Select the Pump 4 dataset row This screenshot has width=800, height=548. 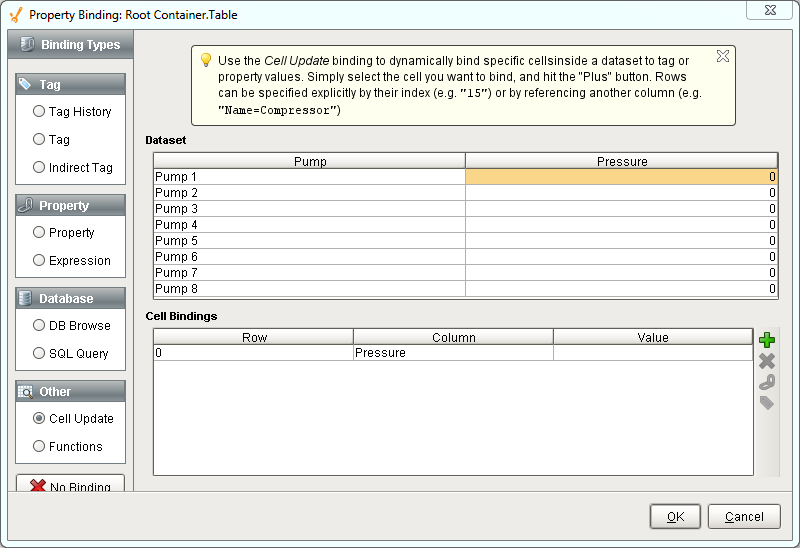coord(309,225)
